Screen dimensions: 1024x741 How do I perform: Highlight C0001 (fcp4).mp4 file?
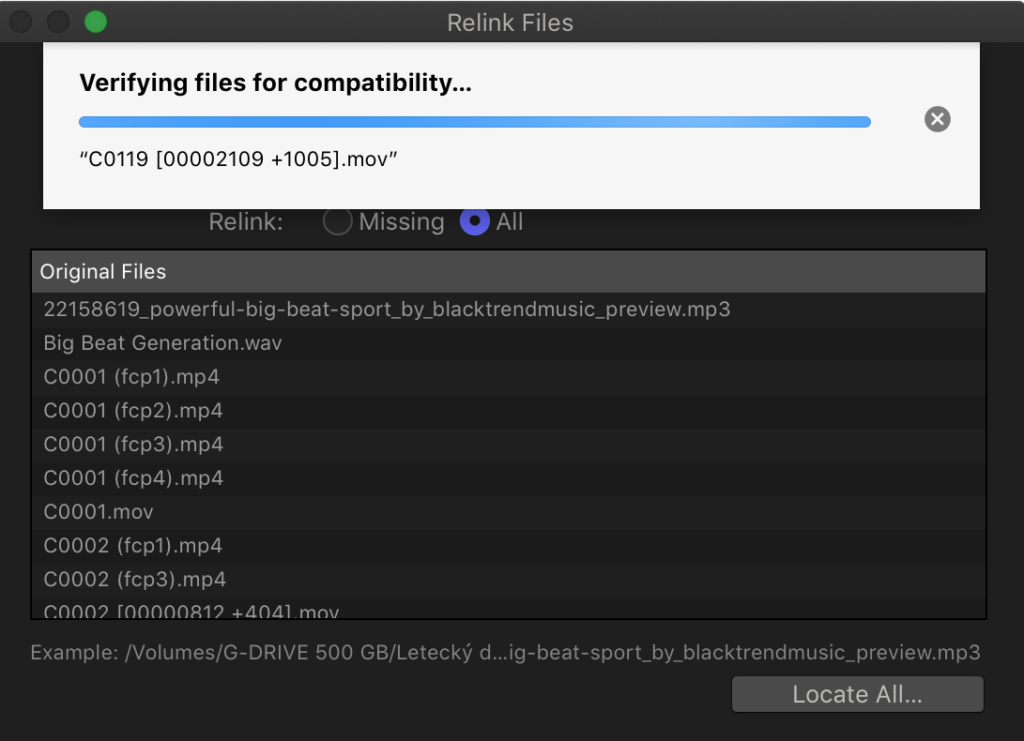tap(508, 479)
